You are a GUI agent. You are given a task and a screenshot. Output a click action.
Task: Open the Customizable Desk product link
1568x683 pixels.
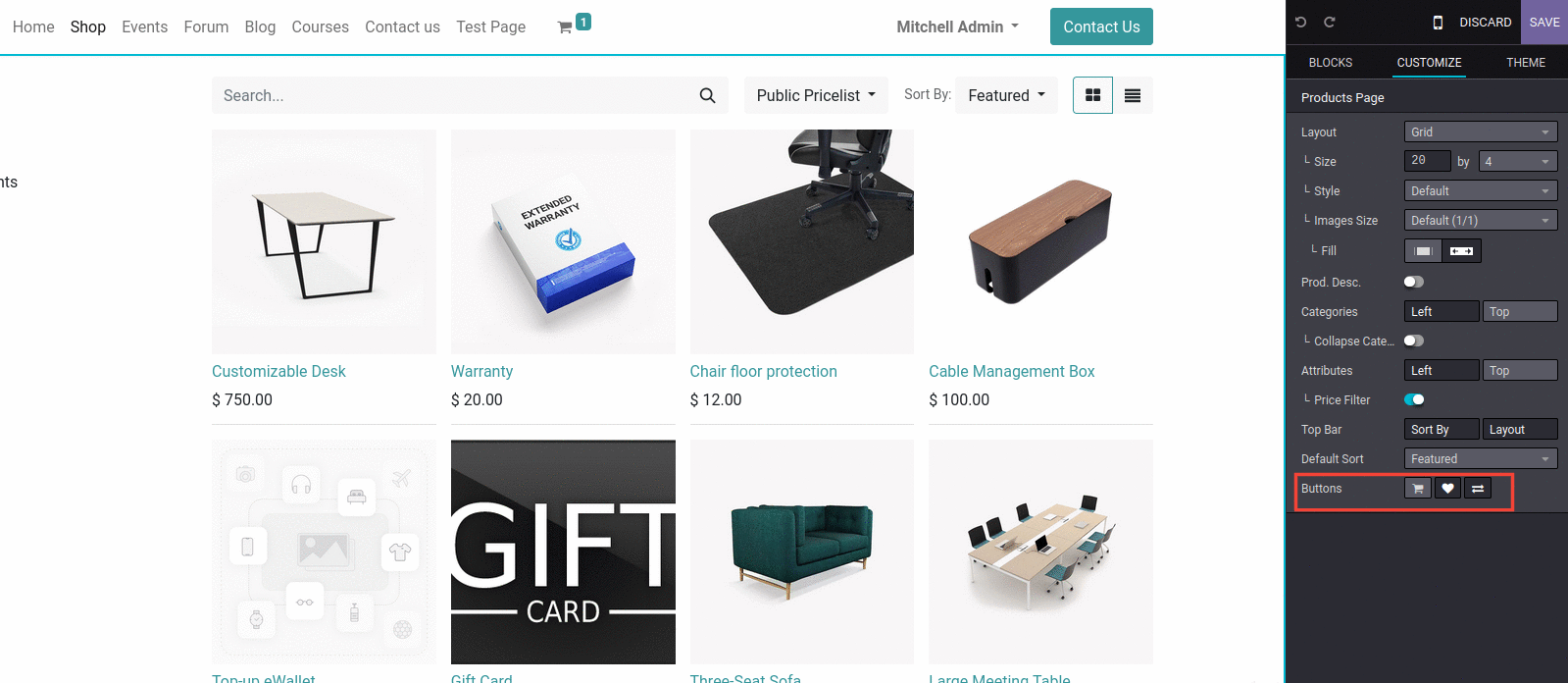278,371
